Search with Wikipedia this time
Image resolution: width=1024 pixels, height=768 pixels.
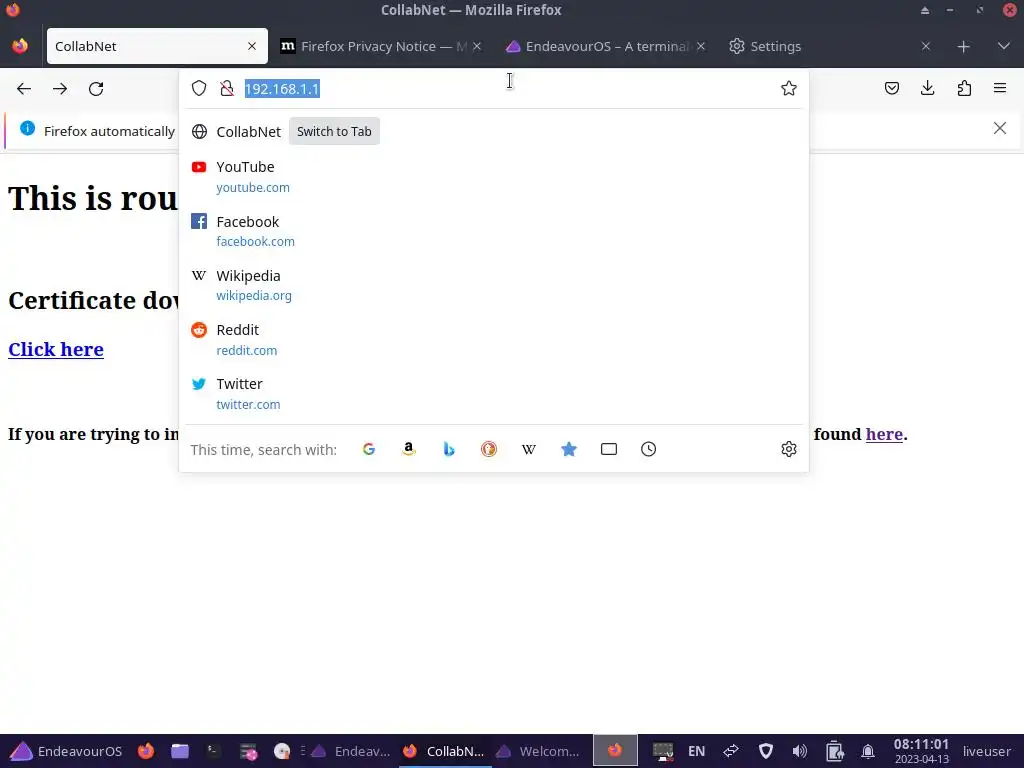point(529,449)
